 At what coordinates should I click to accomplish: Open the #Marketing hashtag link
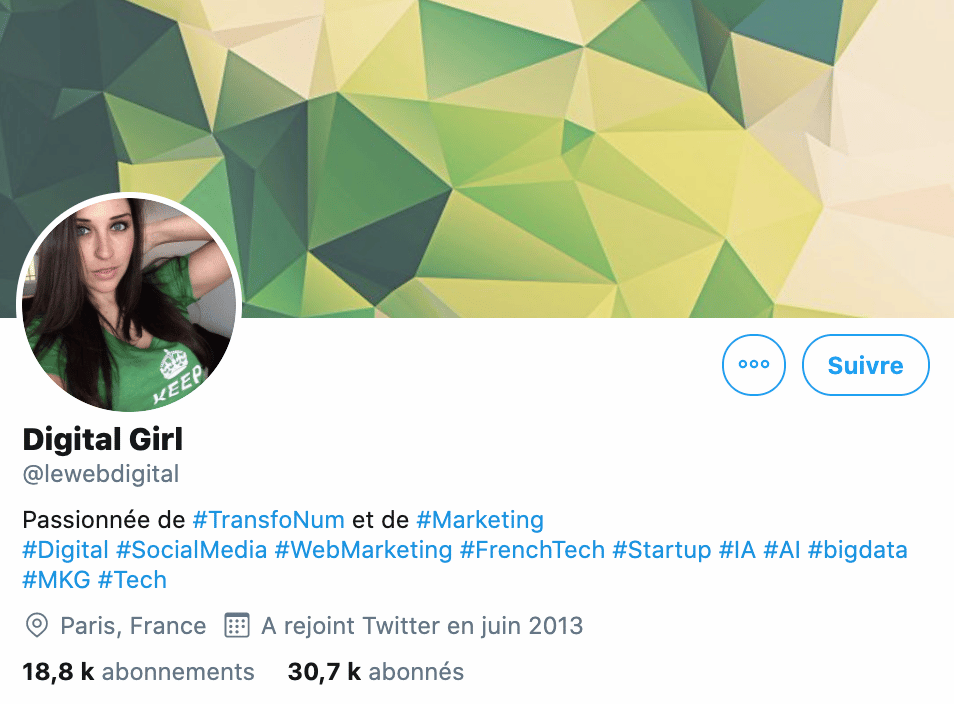[x=480, y=520]
